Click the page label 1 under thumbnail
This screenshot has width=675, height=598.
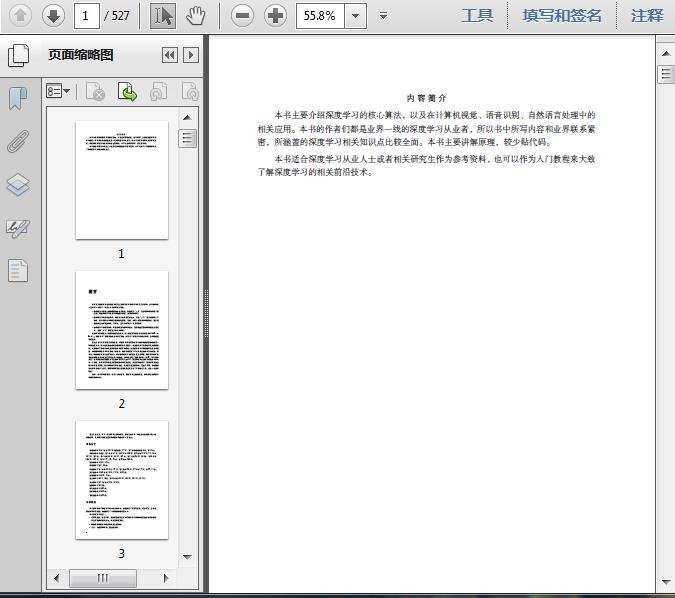(121, 254)
